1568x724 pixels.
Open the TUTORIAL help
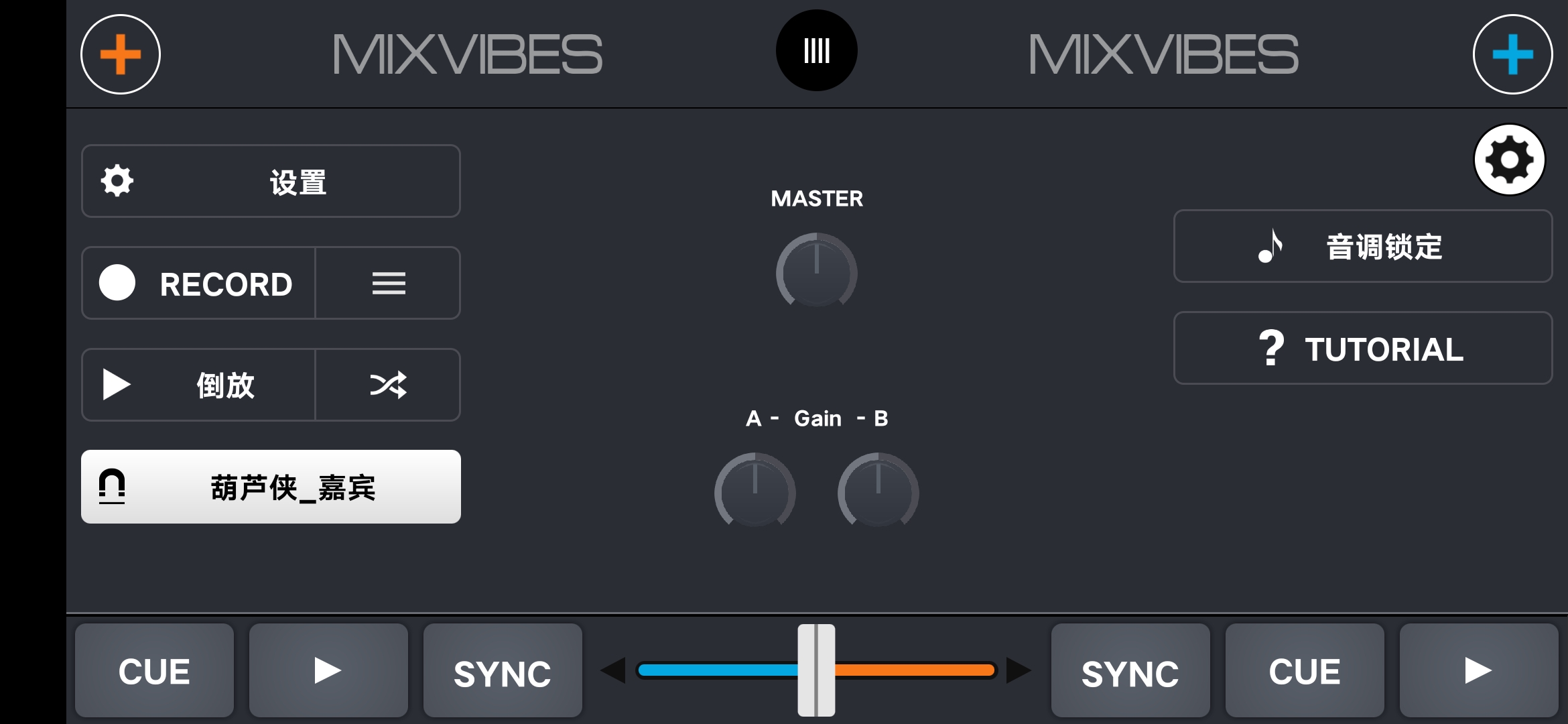(x=1362, y=348)
